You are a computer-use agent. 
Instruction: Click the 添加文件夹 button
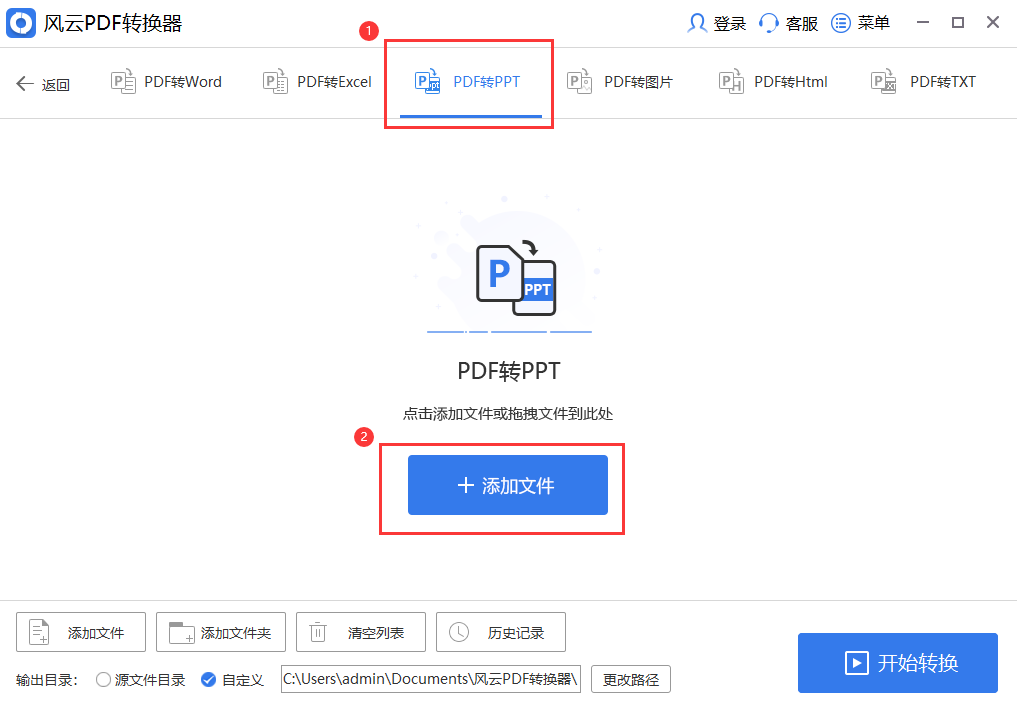tap(221, 632)
